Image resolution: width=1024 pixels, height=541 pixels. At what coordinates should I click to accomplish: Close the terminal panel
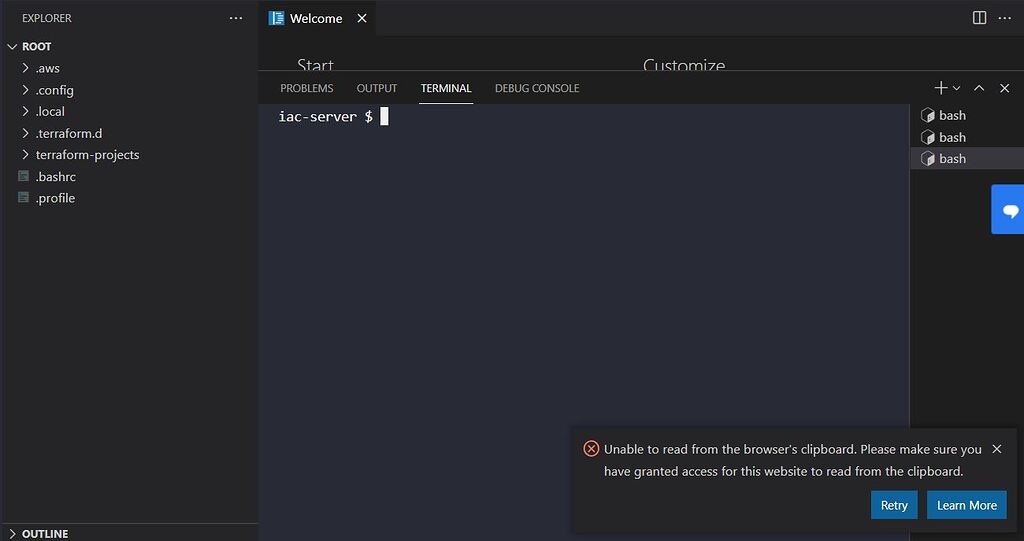pos(1004,88)
